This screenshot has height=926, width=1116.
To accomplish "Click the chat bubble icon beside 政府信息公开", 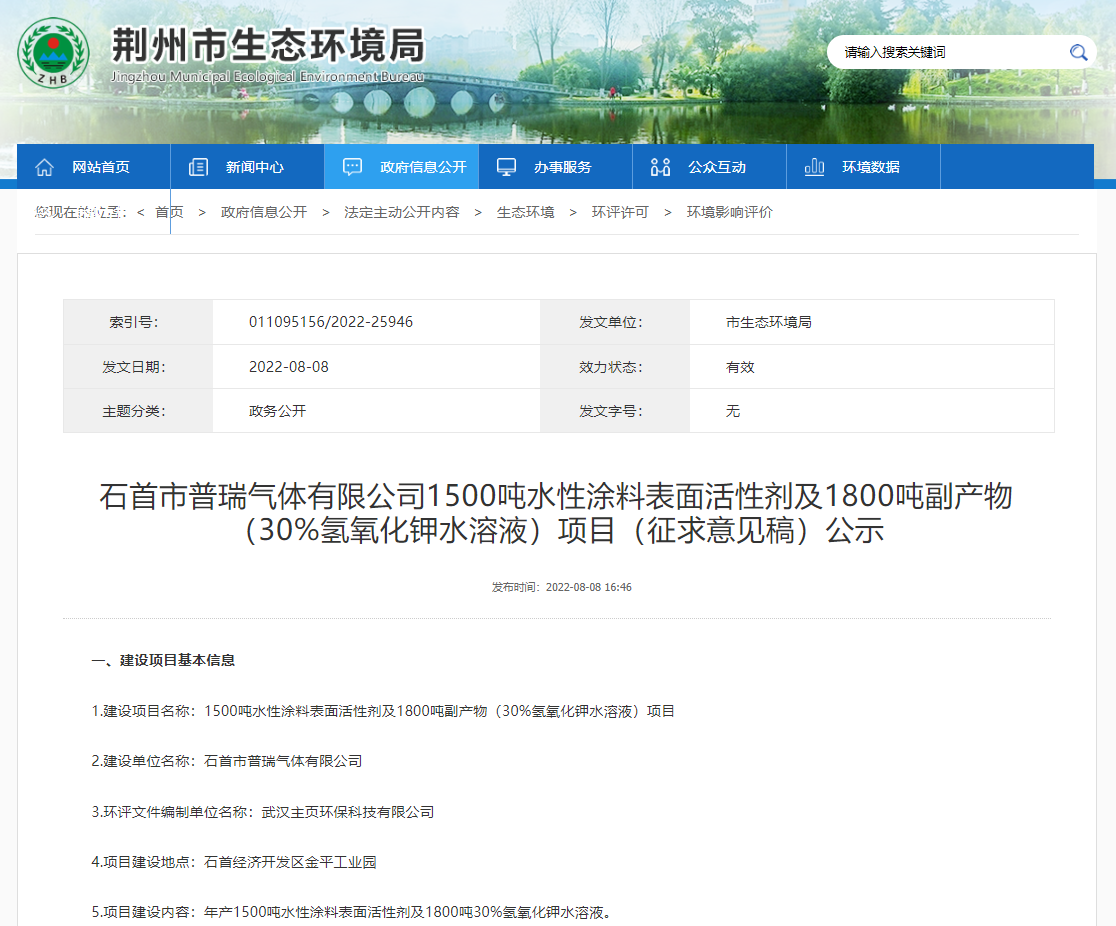I will [x=352, y=167].
